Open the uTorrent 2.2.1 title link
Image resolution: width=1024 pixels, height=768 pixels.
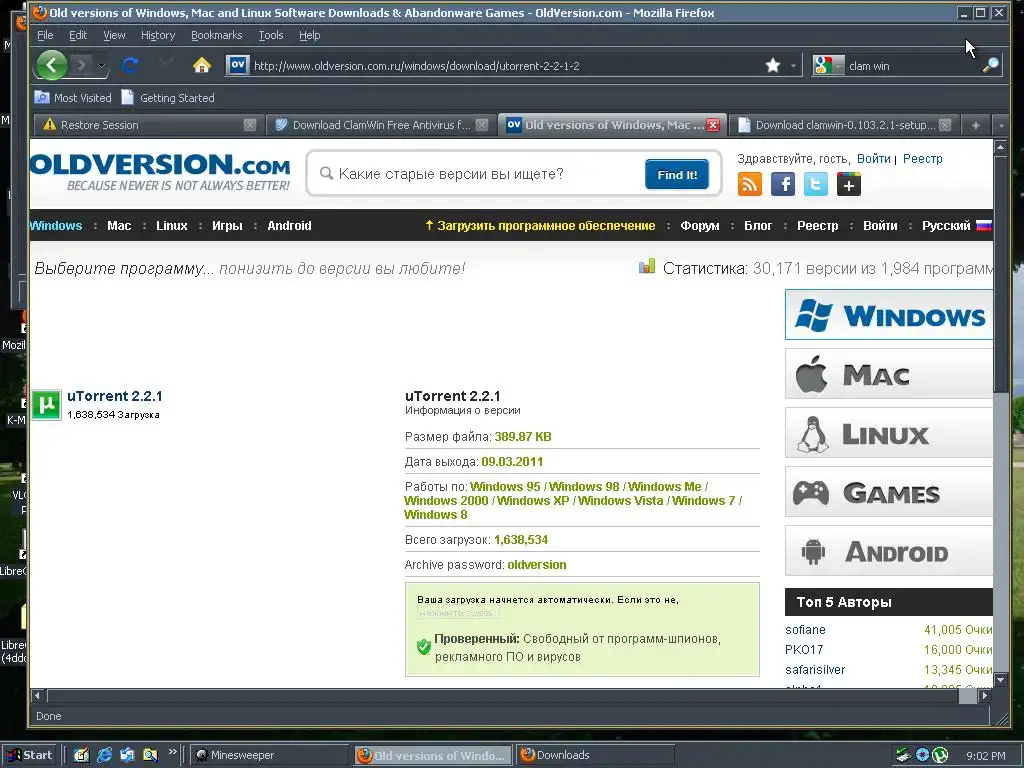(115, 396)
